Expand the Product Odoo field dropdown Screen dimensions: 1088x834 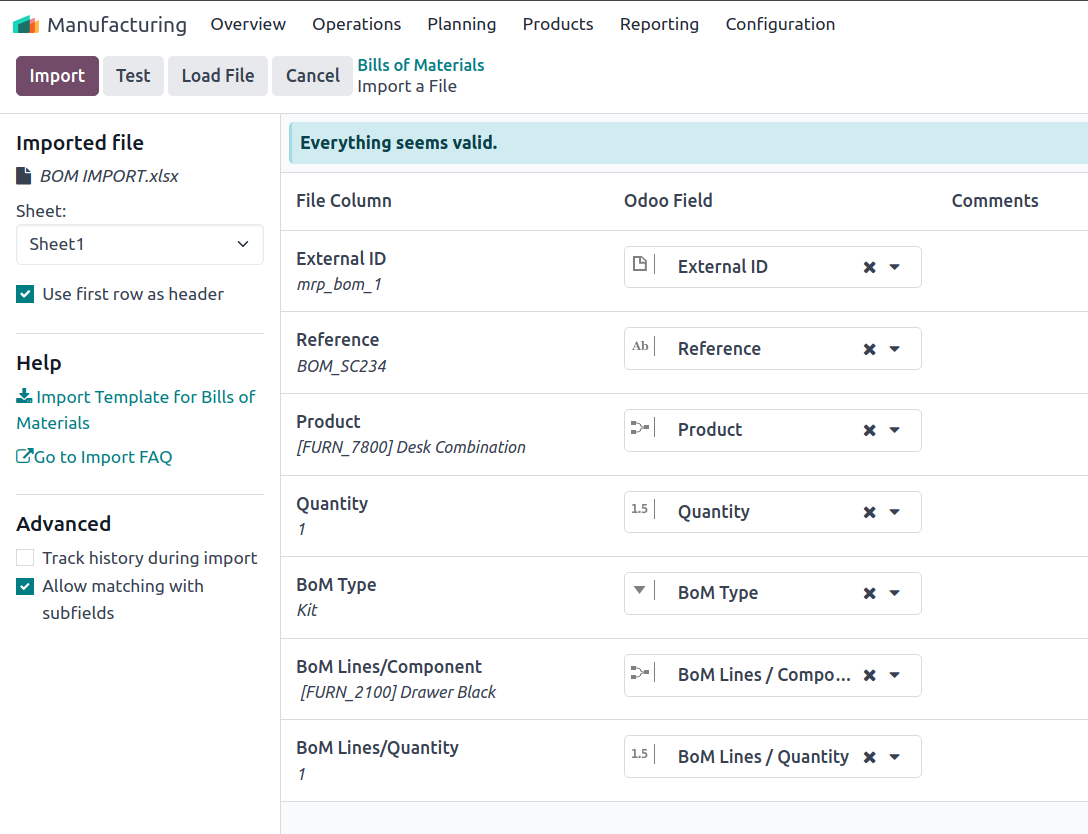coord(894,430)
